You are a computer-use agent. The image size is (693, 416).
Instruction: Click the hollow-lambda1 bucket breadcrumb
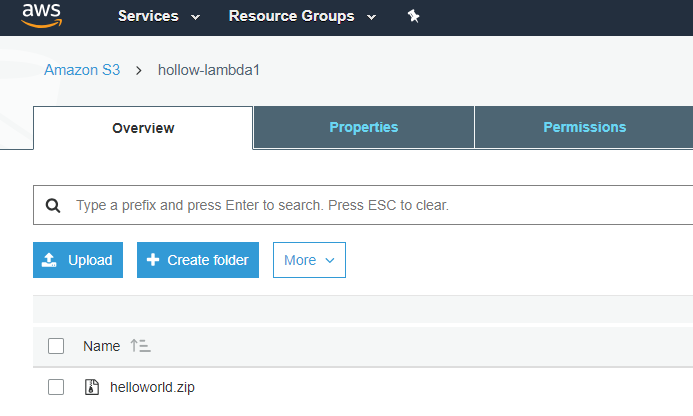click(x=209, y=70)
